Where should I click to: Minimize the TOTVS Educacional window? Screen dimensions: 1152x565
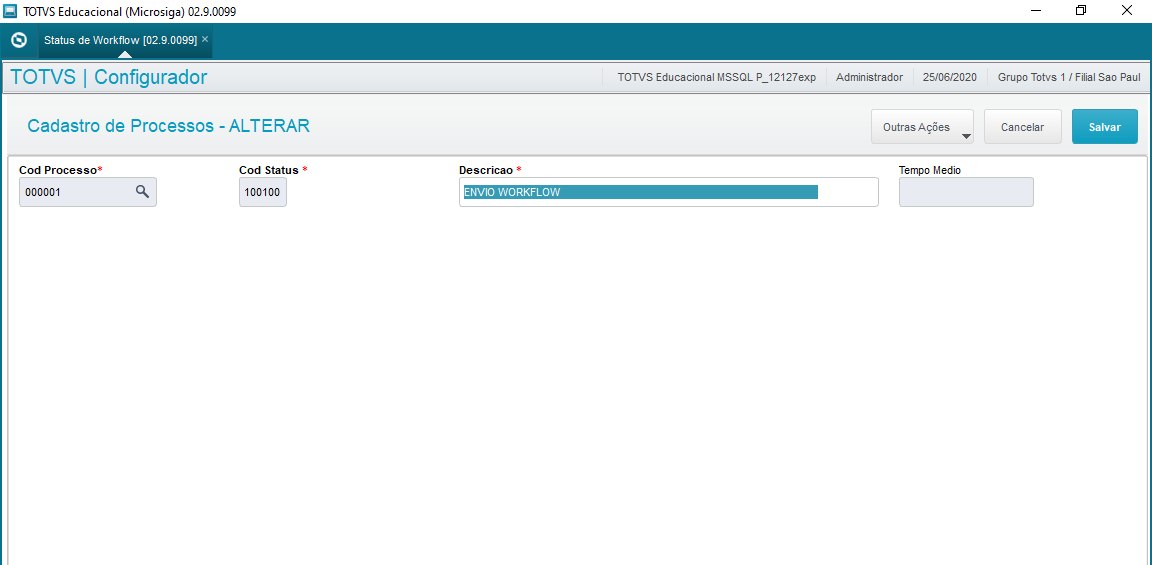1036,11
